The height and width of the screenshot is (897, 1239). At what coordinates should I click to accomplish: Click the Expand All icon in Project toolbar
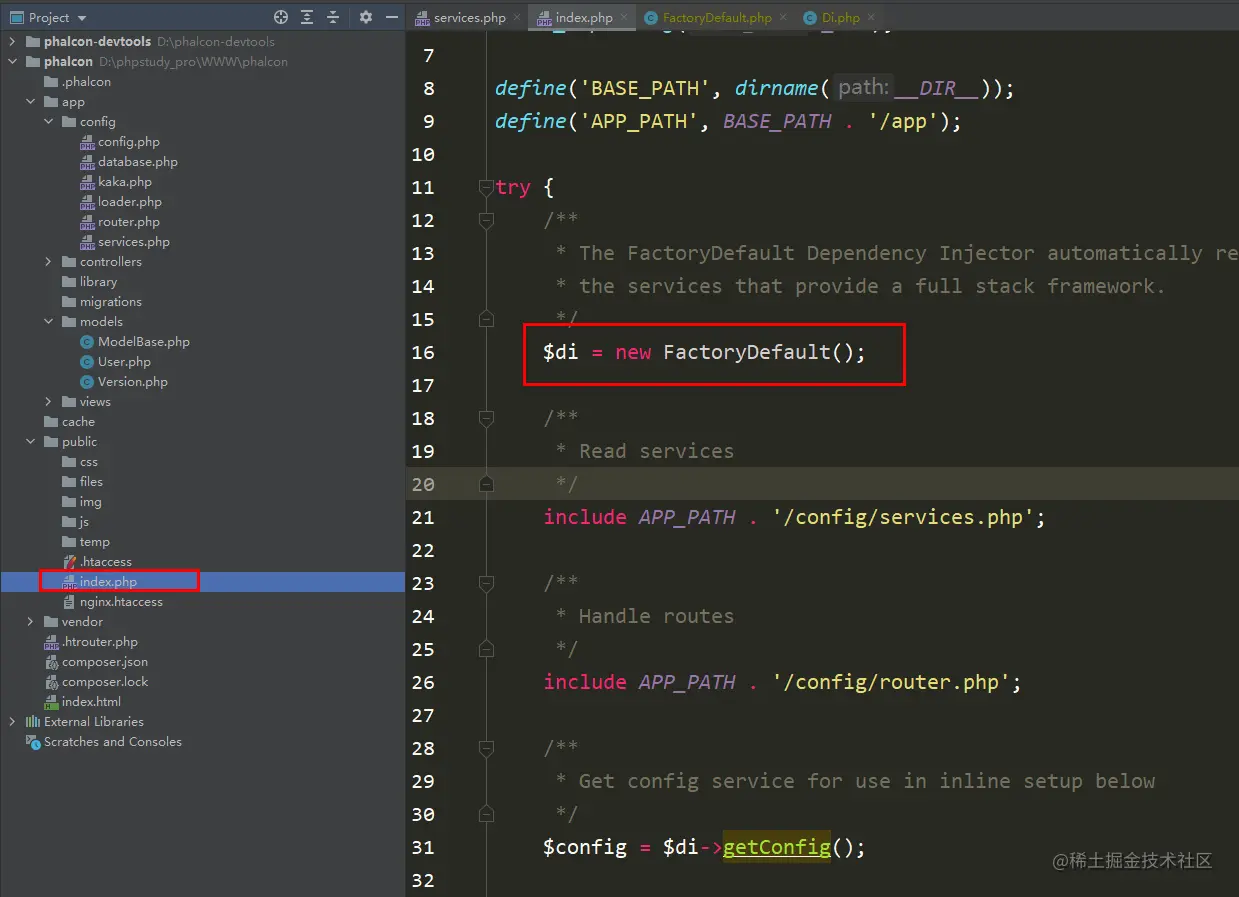pos(307,17)
